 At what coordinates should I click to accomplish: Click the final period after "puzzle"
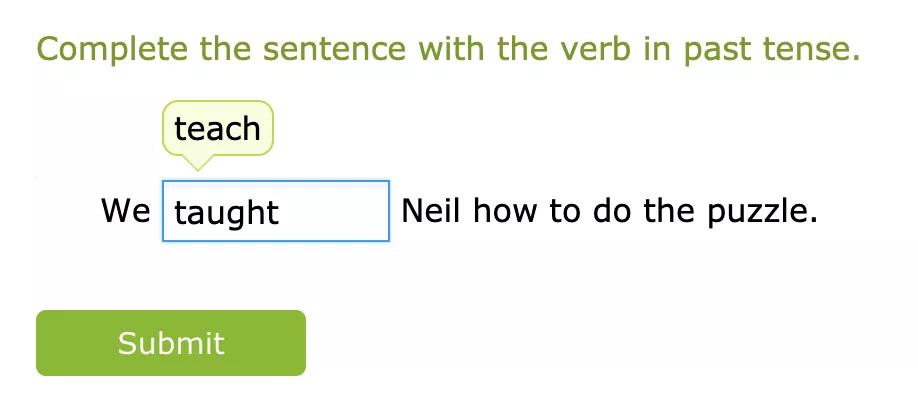point(813,219)
